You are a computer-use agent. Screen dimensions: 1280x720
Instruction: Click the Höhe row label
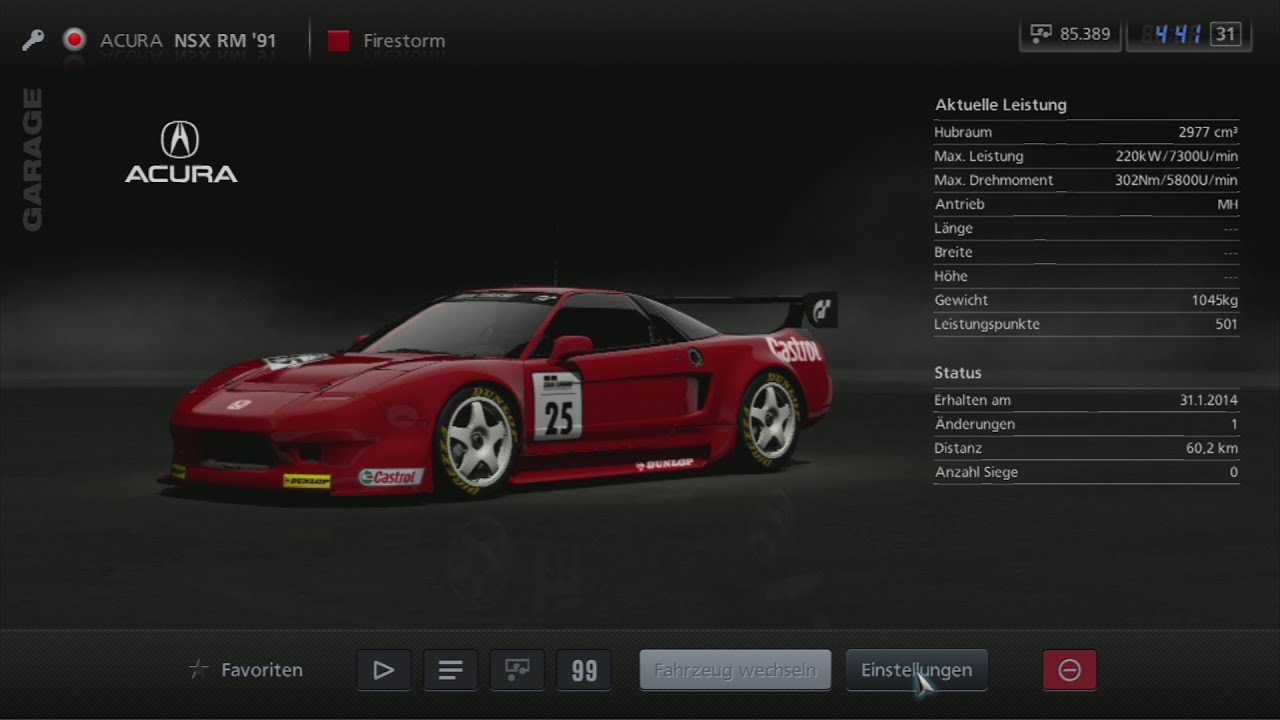pos(951,276)
